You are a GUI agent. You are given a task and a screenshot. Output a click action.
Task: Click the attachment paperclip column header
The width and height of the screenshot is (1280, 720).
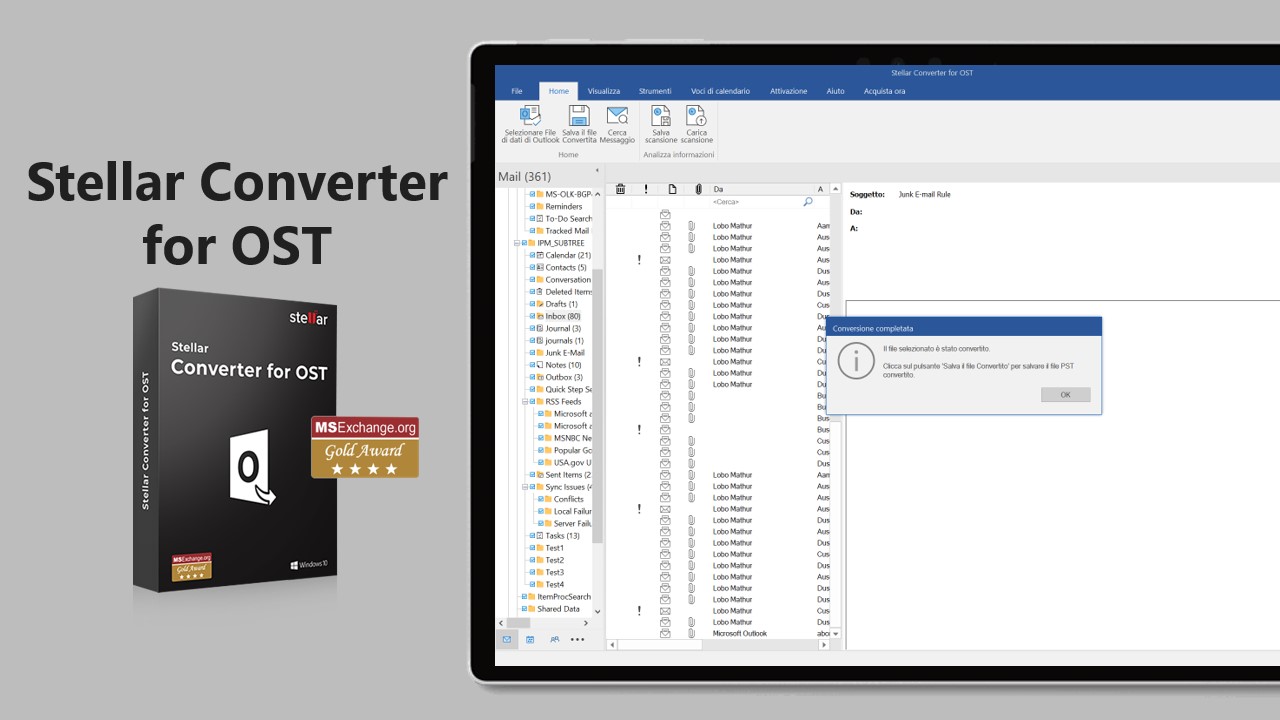698,189
